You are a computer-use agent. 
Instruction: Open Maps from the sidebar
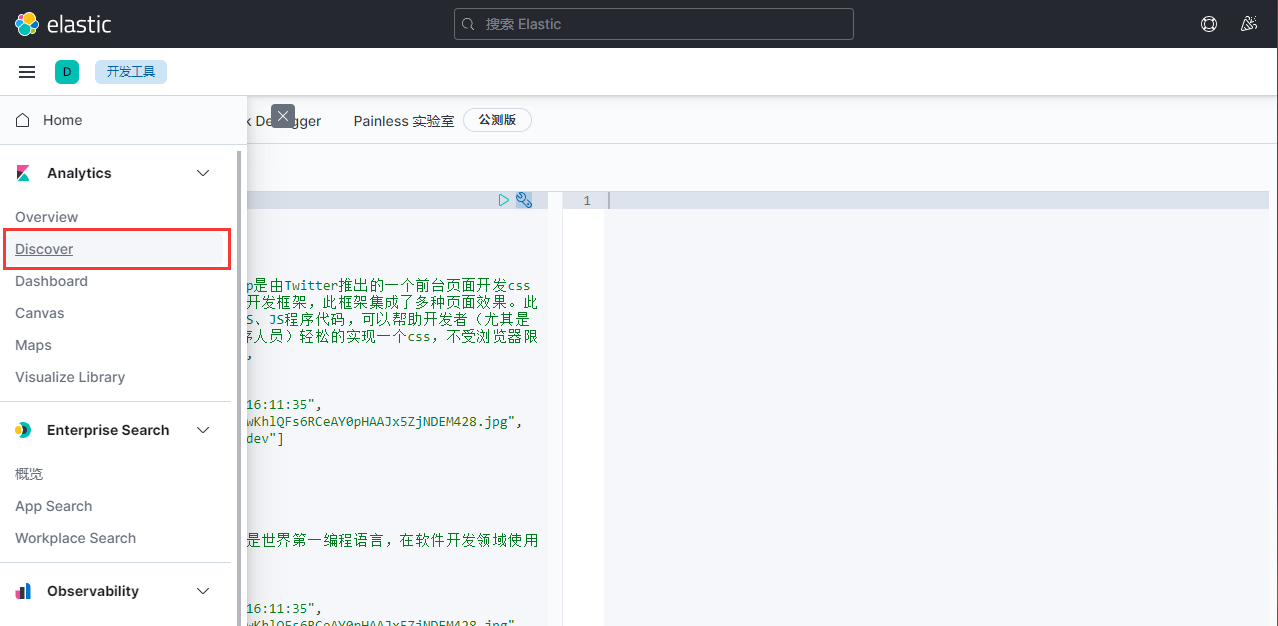33,345
